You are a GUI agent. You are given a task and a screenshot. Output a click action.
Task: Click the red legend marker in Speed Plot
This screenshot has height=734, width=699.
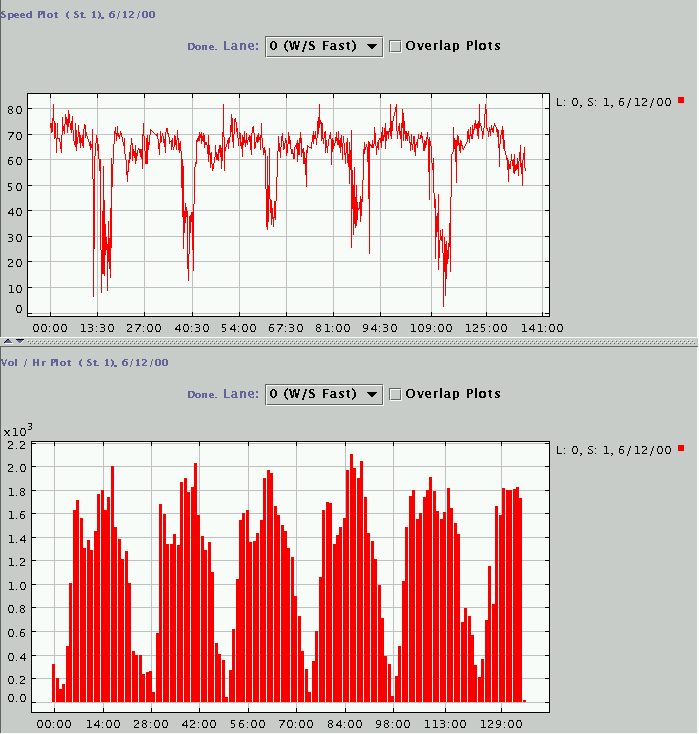pos(681,100)
